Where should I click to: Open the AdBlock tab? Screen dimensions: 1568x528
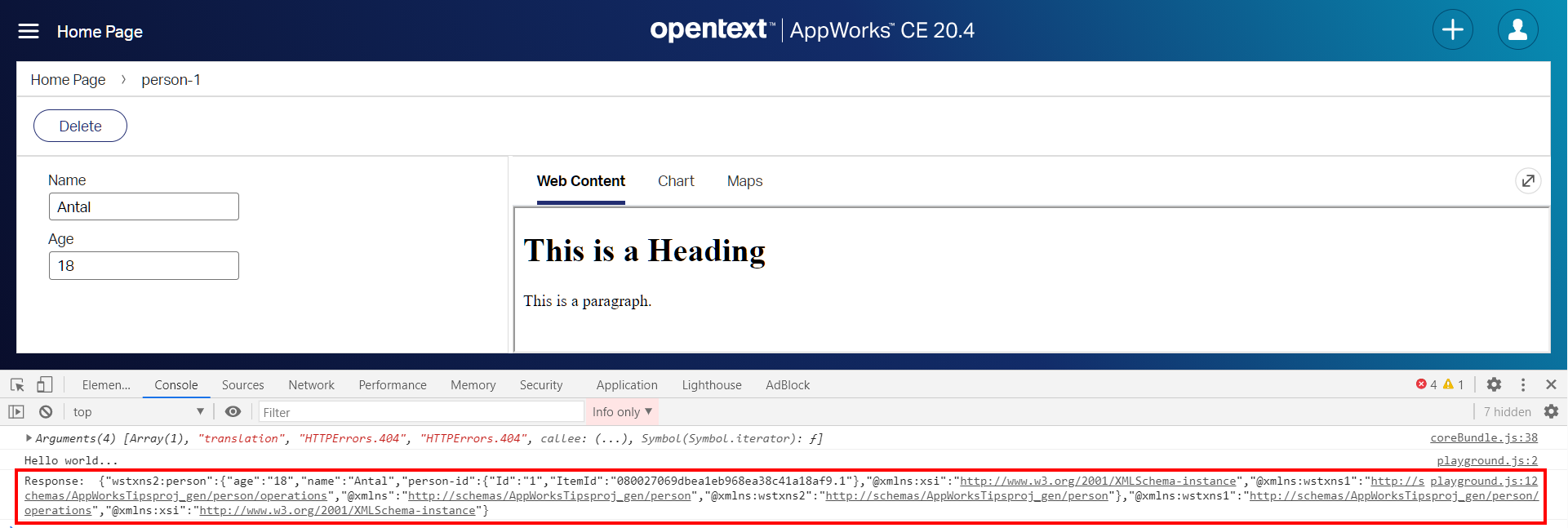[788, 385]
